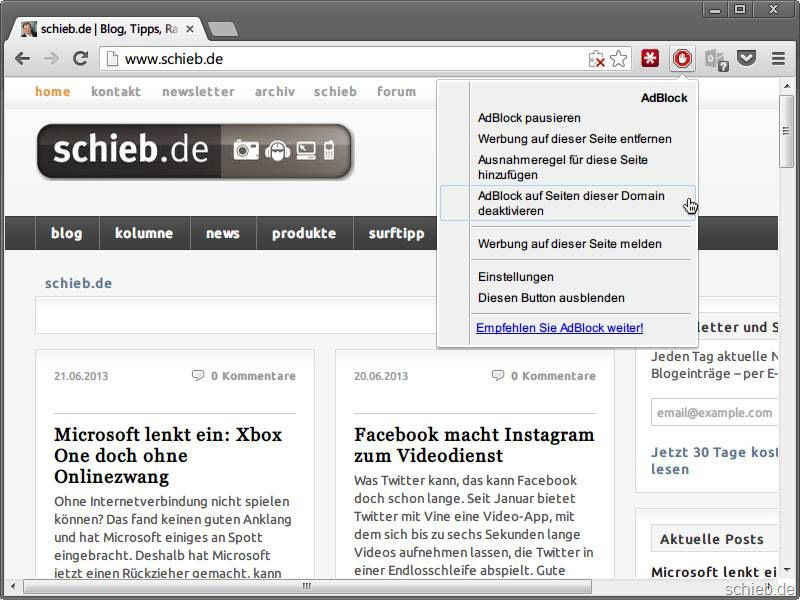Click the Empfehlen Sie AdBlock weiter link
Viewport: 800px width, 600px height.
point(559,328)
